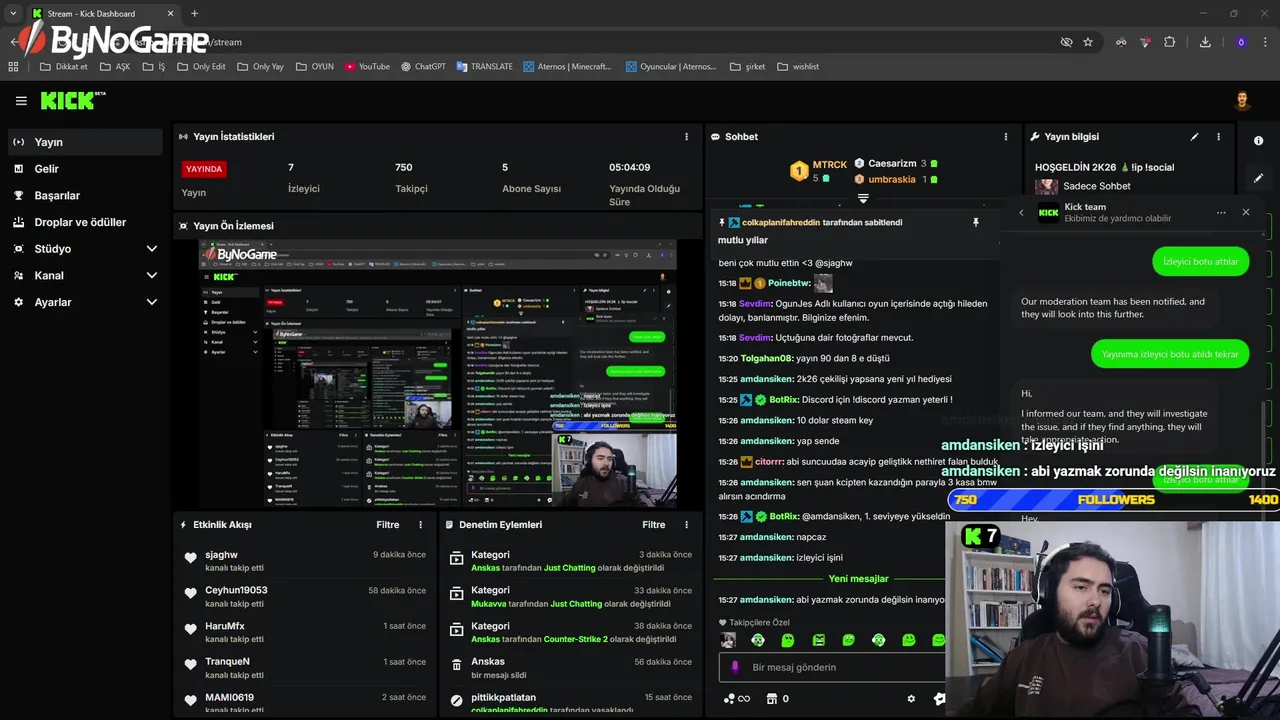The width and height of the screenshot is (1280, 720).
Task: Select Yayın in the sidebar
Action: click(85, 142)
